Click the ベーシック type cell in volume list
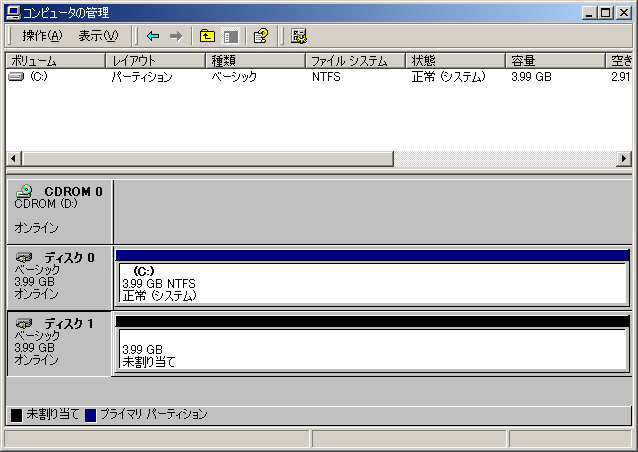This screenshot has width=638, height=452. coord(234,77)
